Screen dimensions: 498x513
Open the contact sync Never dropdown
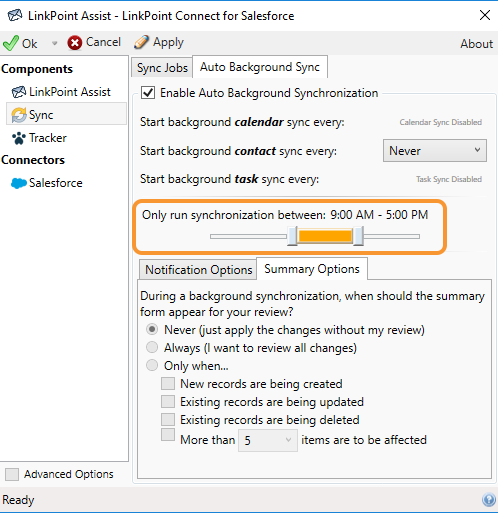pyautogui.click(x=435, y=151)
